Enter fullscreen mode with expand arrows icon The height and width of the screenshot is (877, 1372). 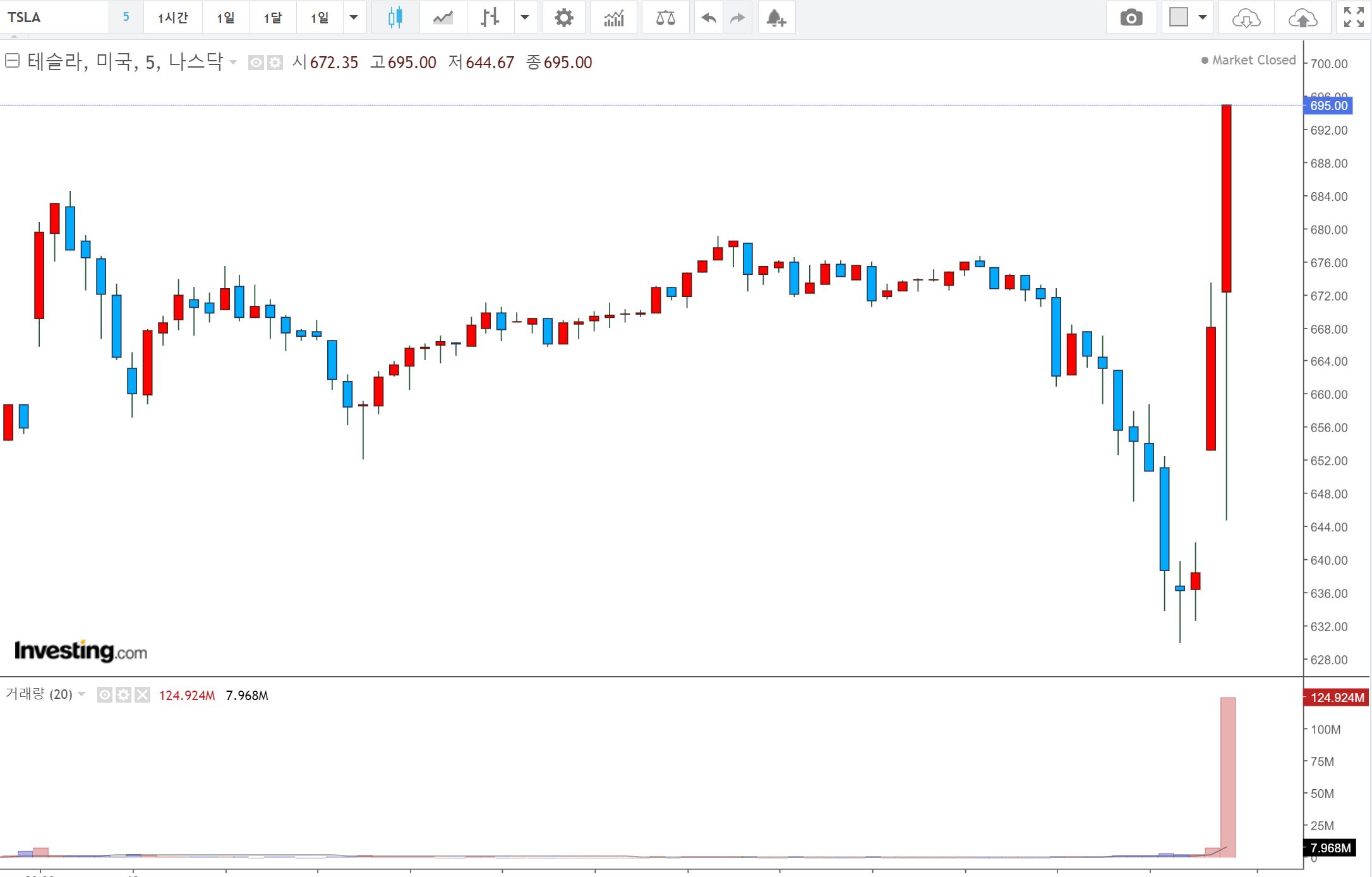(1354, 17)
